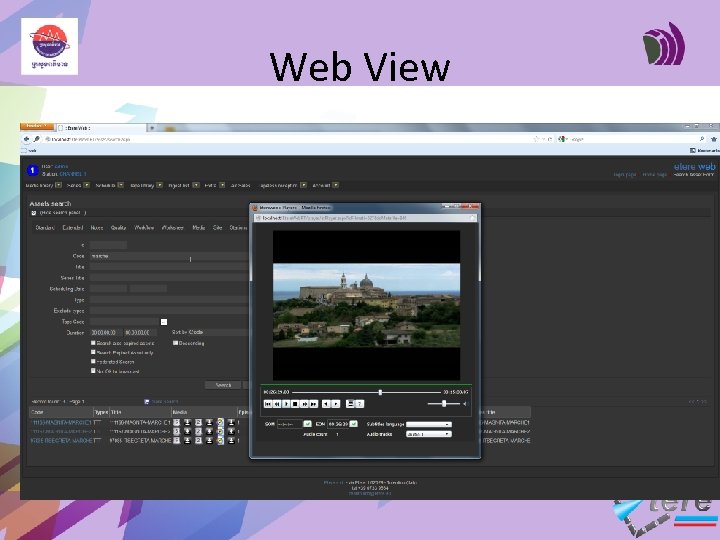Image resolution: width=720 pixels, height=540 pixels.
Task: Click the video preview frame
Action: point(366,305)
